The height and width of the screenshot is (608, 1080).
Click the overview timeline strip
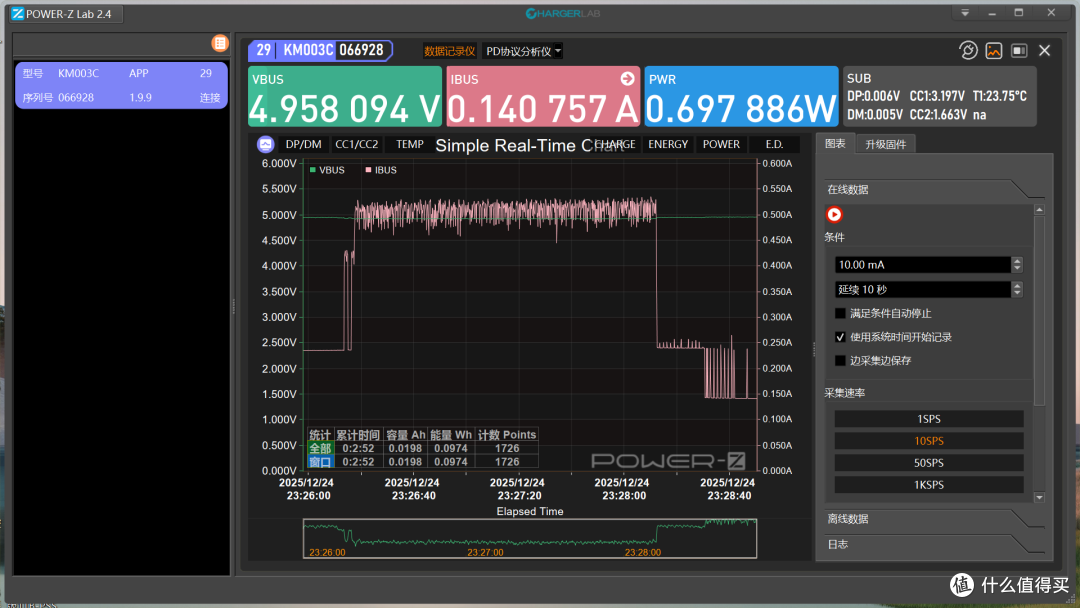click(530, 538)
